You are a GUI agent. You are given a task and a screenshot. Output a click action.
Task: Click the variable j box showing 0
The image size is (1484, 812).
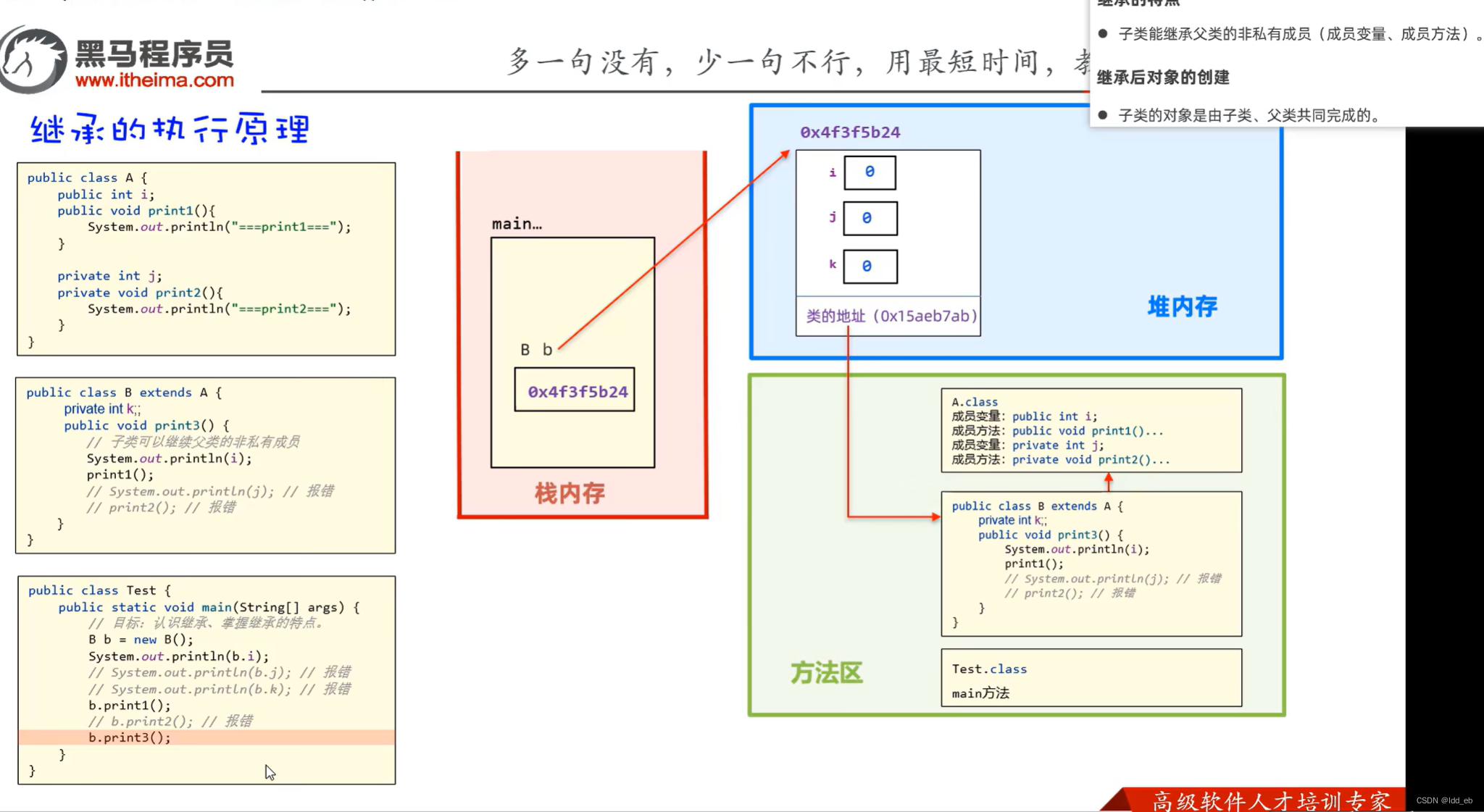[x=870, y=218]
